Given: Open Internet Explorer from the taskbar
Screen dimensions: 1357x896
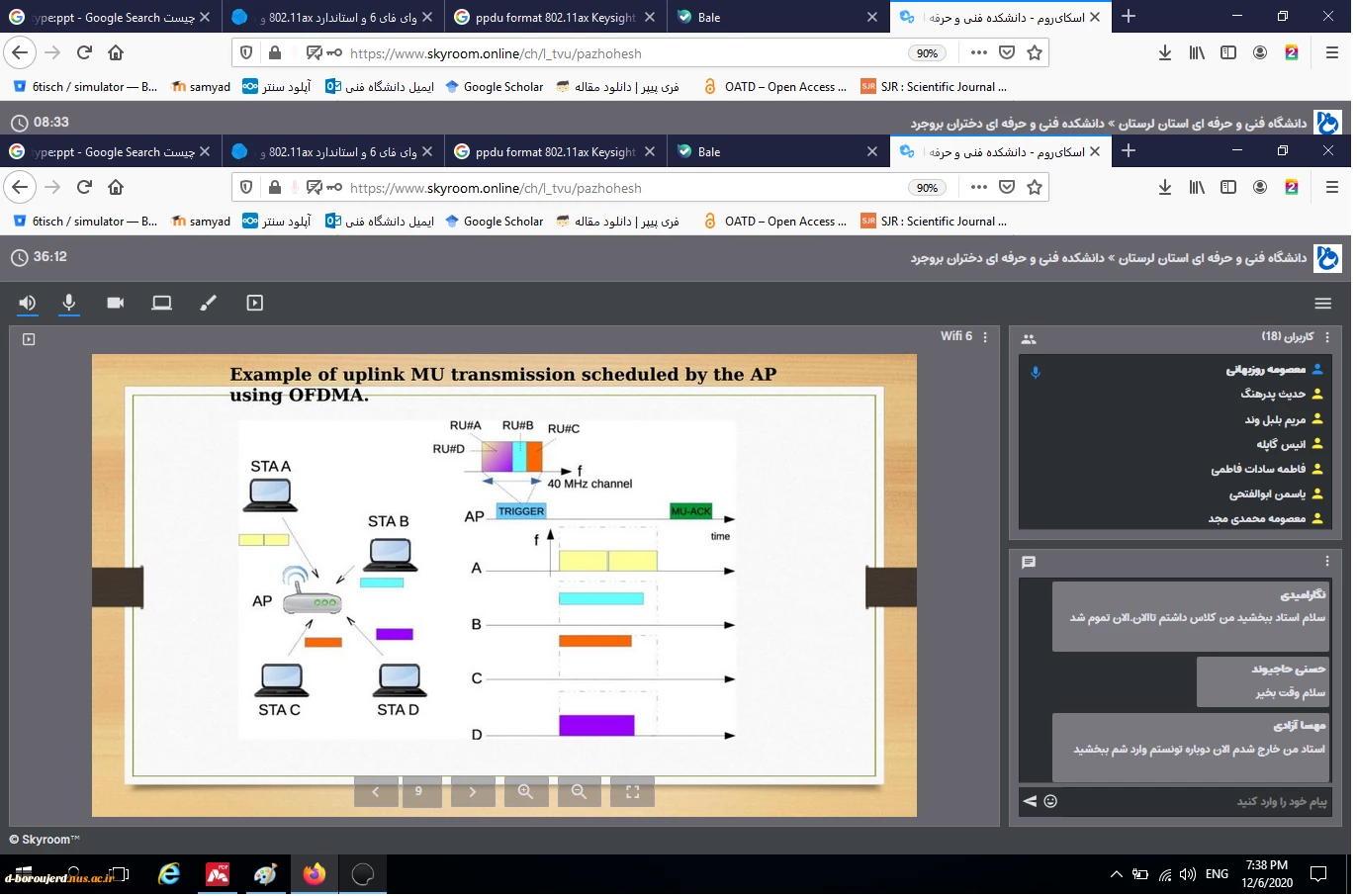Looking at the screenshot, I should 170,875.
